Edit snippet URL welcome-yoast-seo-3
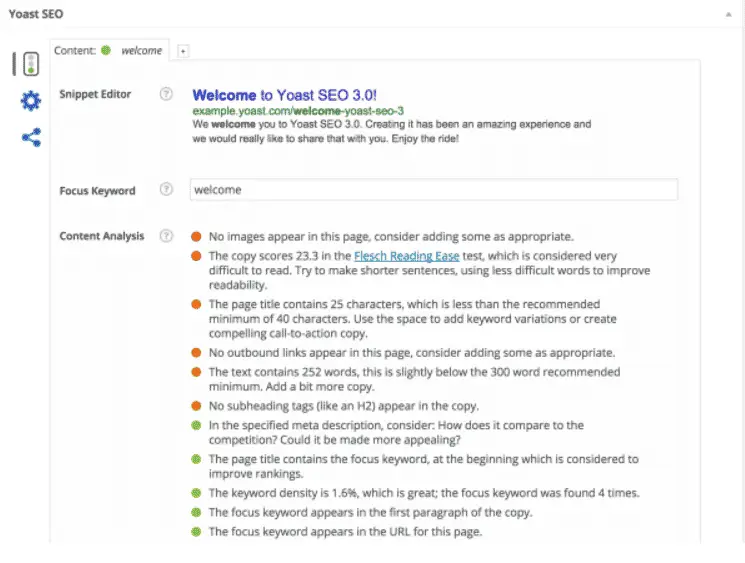The height and width of the screenshot is (563, 745). click(349, 111)
